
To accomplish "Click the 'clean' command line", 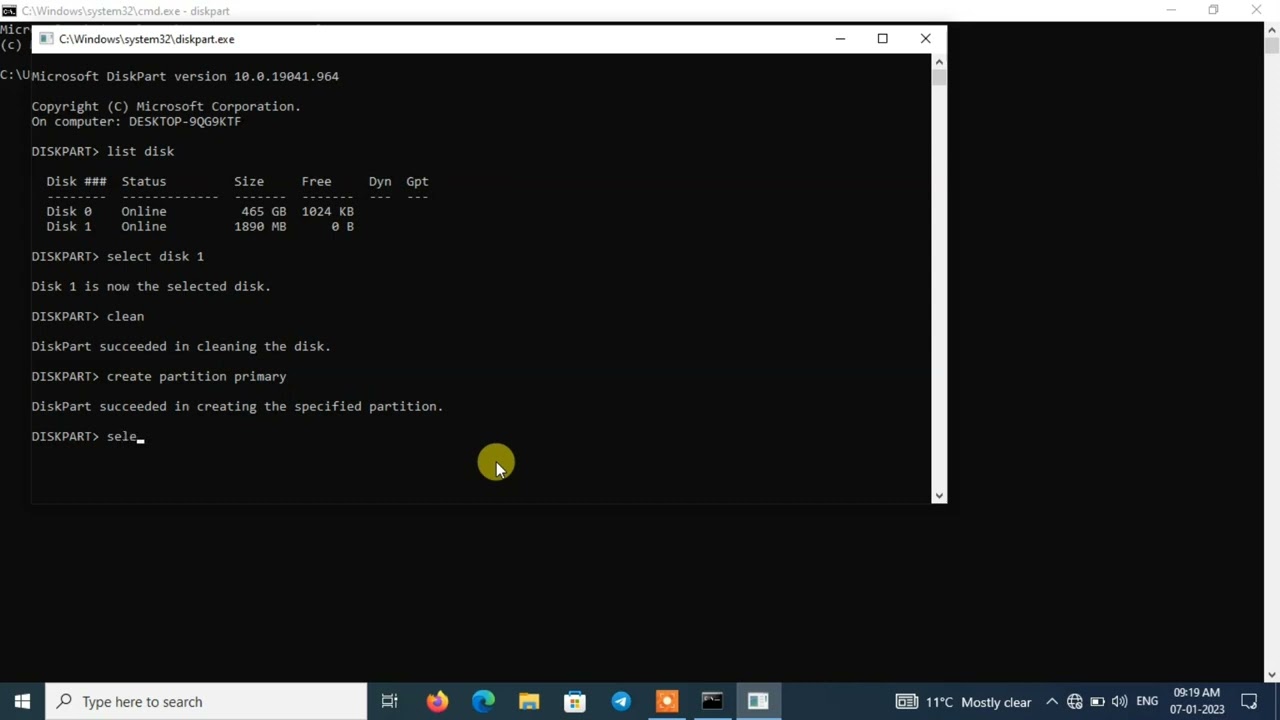I will (87, 316).
